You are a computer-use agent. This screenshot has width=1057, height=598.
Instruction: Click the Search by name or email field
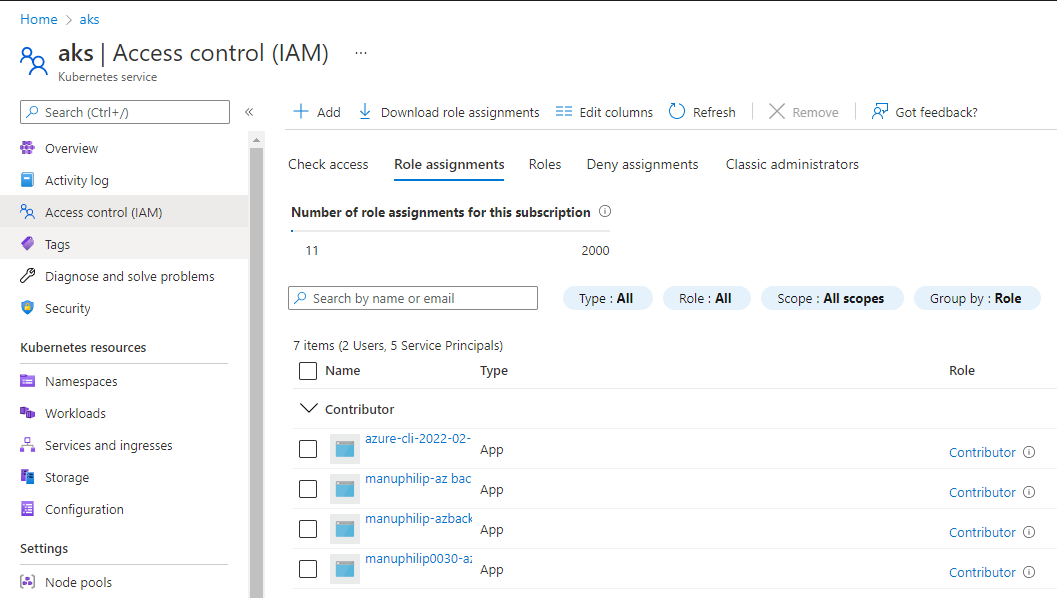[412, 297]
